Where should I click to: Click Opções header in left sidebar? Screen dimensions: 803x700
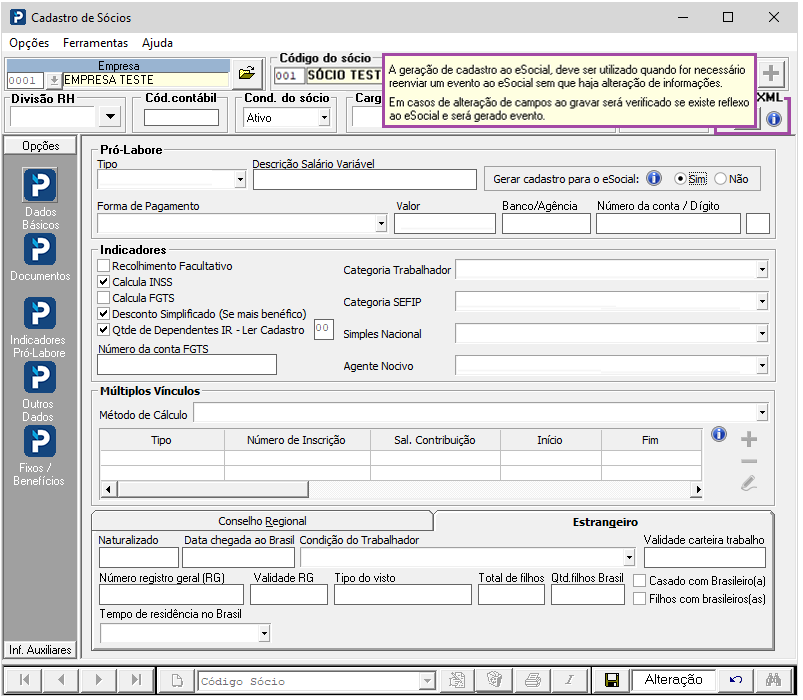click(x=40, y=145)
